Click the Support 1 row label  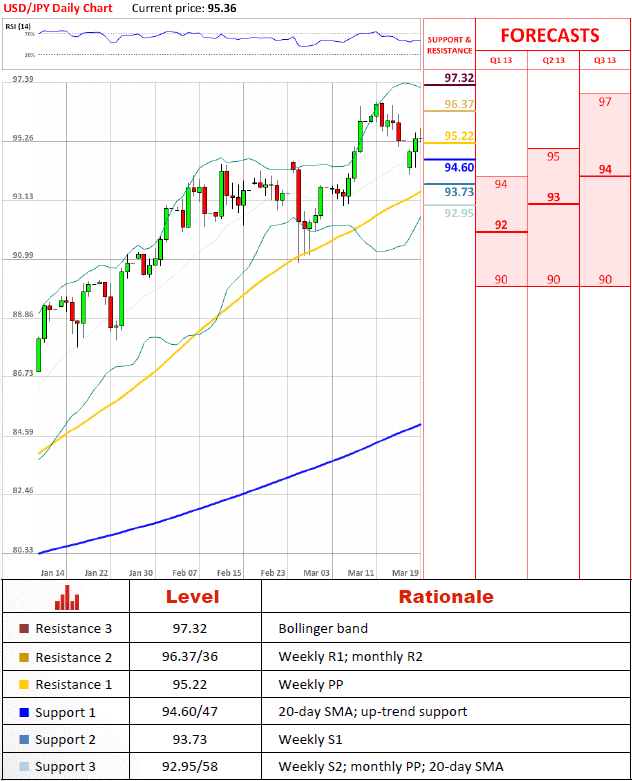[x=65, y=713]
